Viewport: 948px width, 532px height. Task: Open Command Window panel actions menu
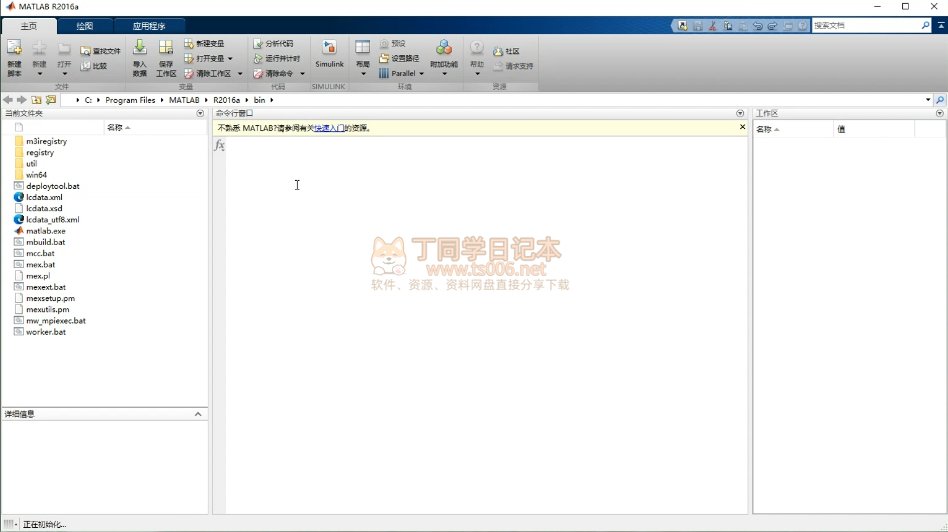740,113
